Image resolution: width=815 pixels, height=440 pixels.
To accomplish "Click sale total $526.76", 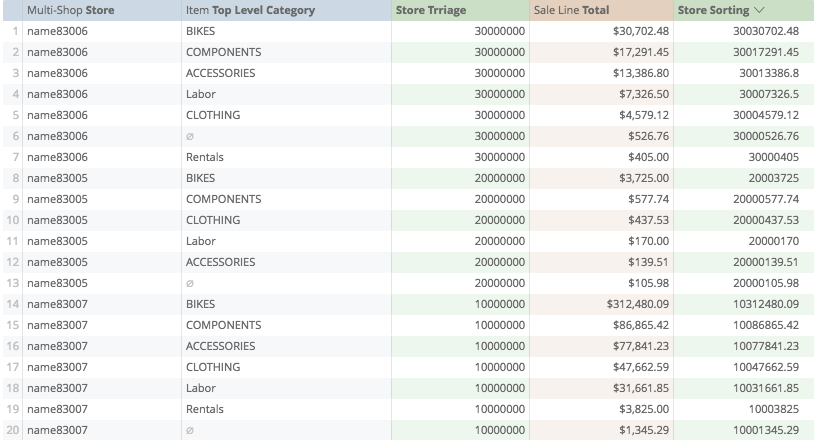I will tap(648, 136).
